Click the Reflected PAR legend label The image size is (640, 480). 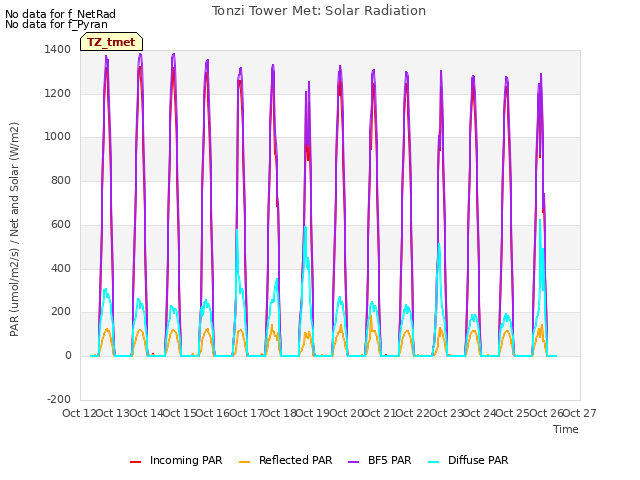(296, 460)
